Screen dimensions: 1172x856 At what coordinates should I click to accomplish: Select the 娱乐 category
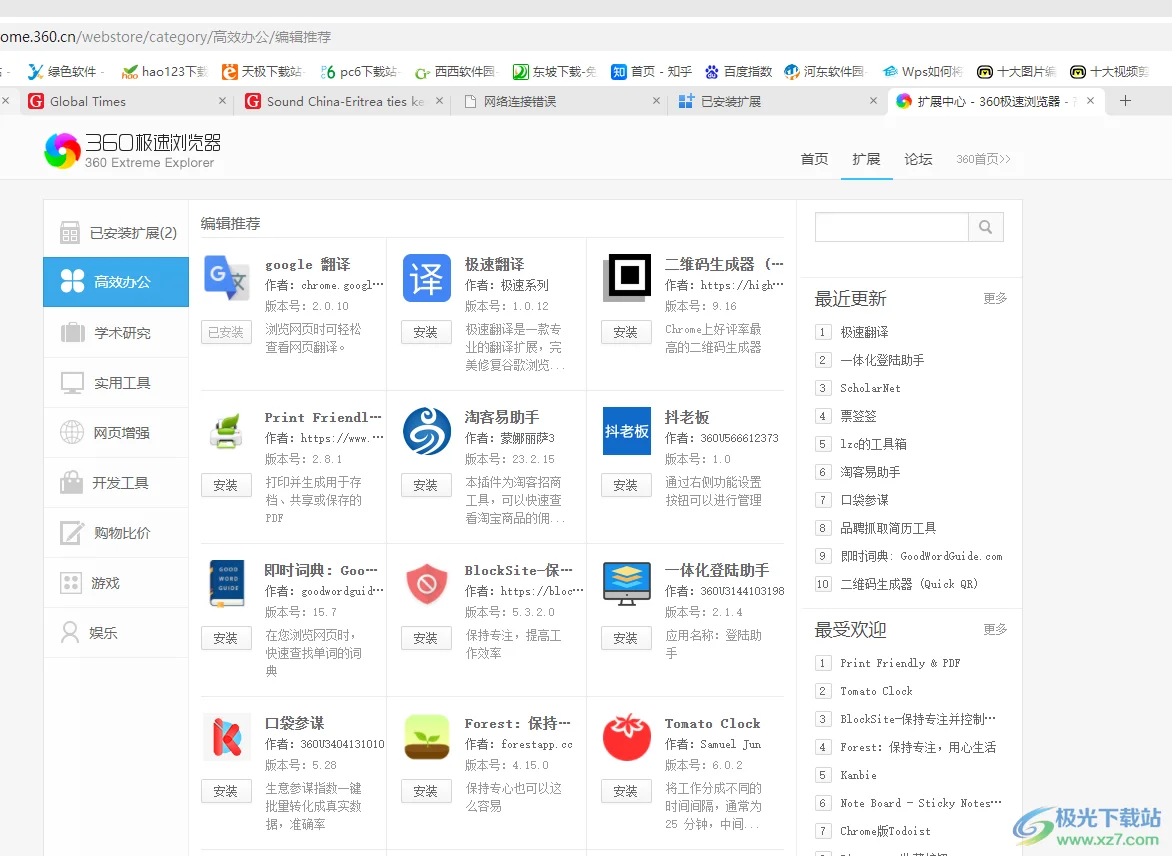pyautogui.click(x=116, y=633)
